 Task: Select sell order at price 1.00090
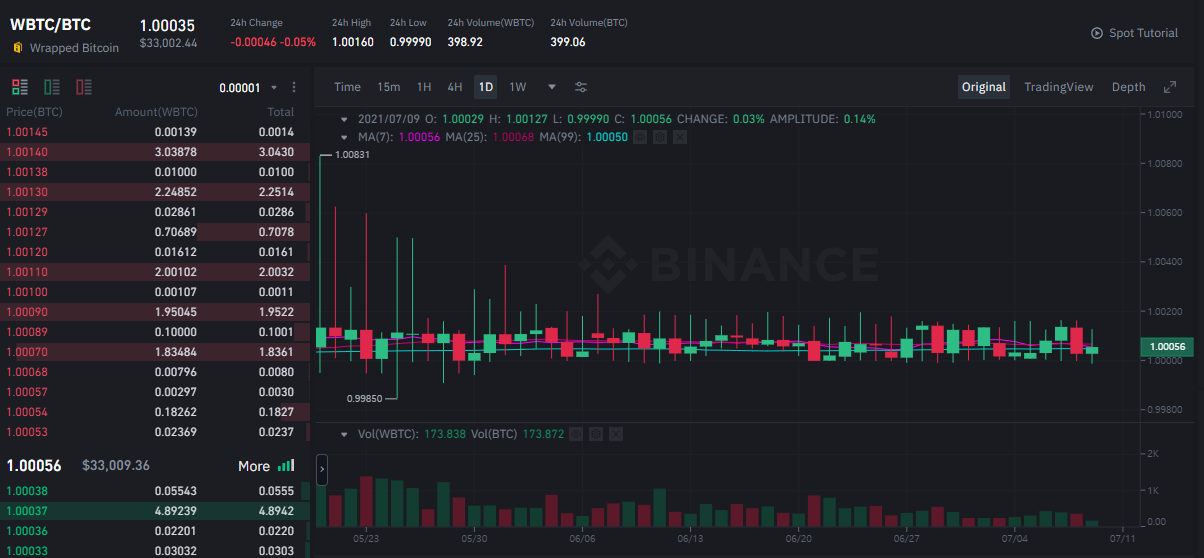(x=155, y=312)
